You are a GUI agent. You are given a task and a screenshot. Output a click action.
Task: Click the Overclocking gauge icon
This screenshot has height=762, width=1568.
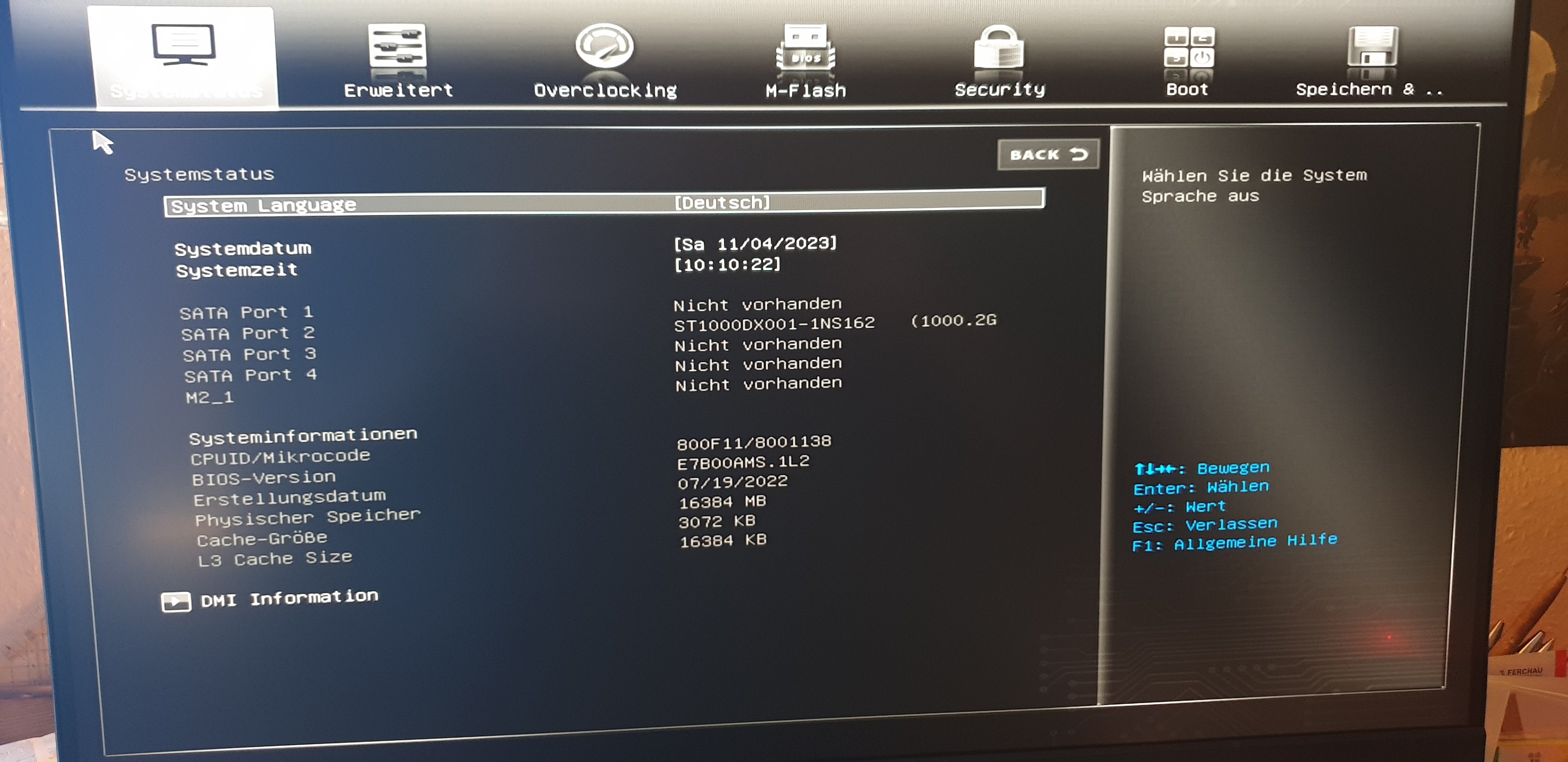604,46
